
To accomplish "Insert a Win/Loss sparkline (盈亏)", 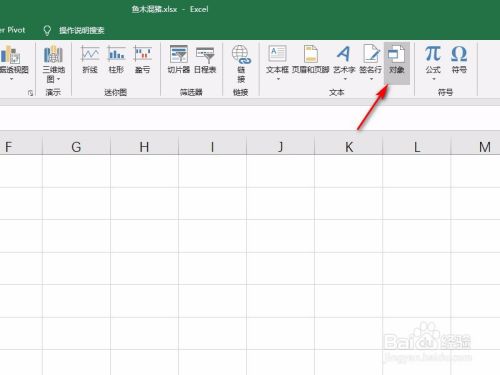I will click(x=142, y=59).
